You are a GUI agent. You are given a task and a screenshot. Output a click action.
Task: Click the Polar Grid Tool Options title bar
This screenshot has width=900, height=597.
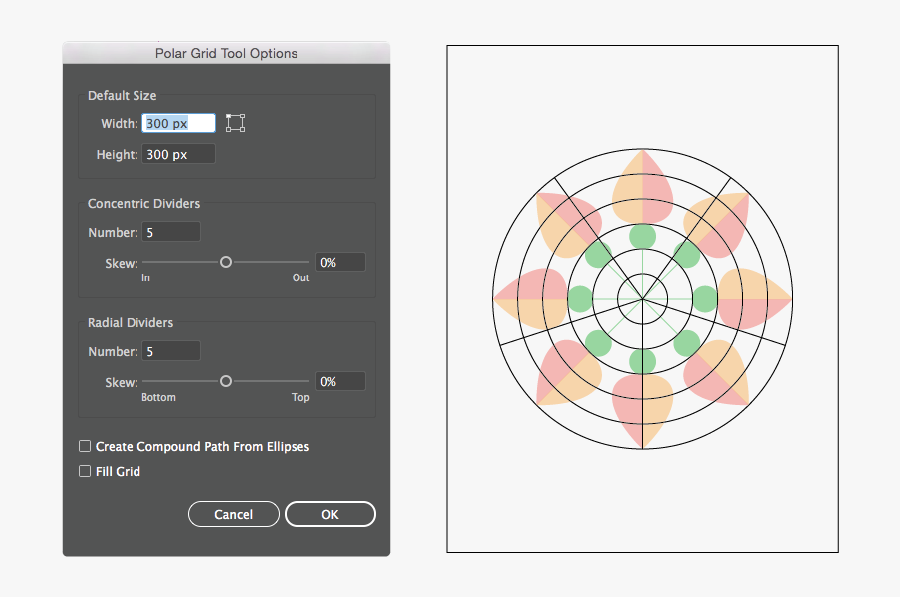click(226, 53)
